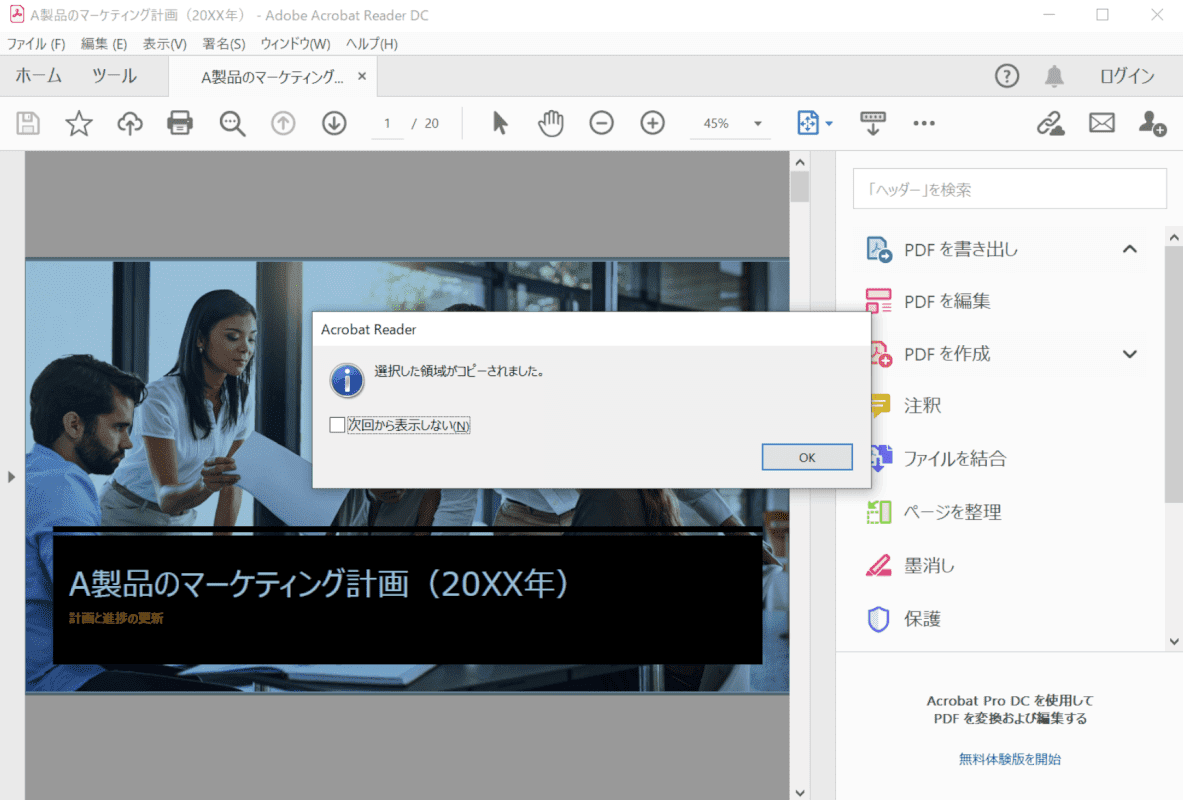Click document scrollbar down arrow
Image resolution: width=1183 pixels, height=800 pixels.
click(x=800, y=792)
